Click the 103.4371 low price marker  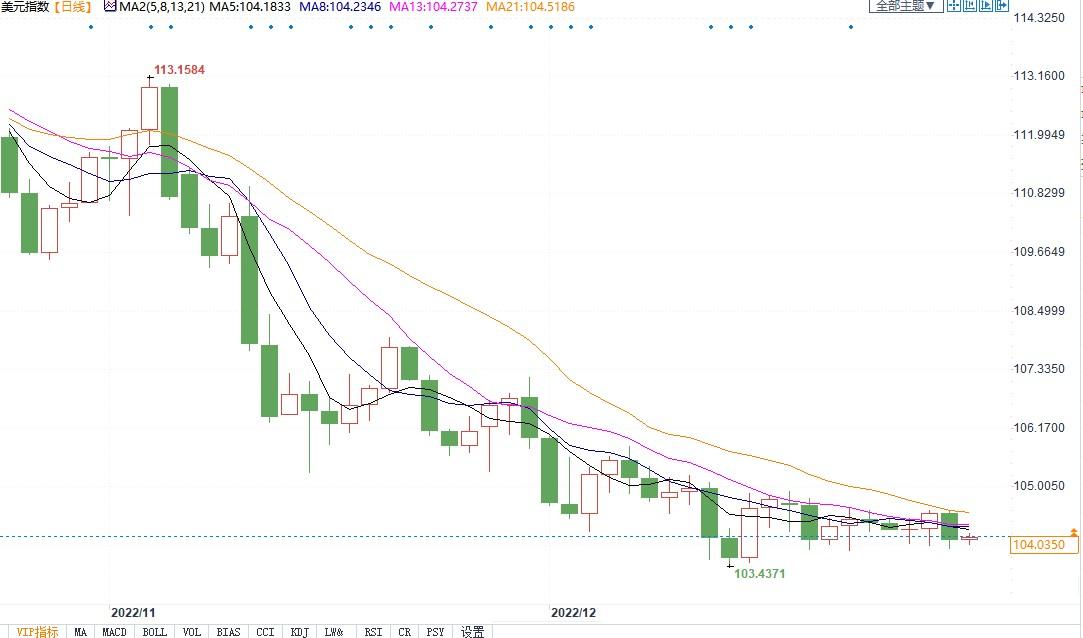coord(759,574)
